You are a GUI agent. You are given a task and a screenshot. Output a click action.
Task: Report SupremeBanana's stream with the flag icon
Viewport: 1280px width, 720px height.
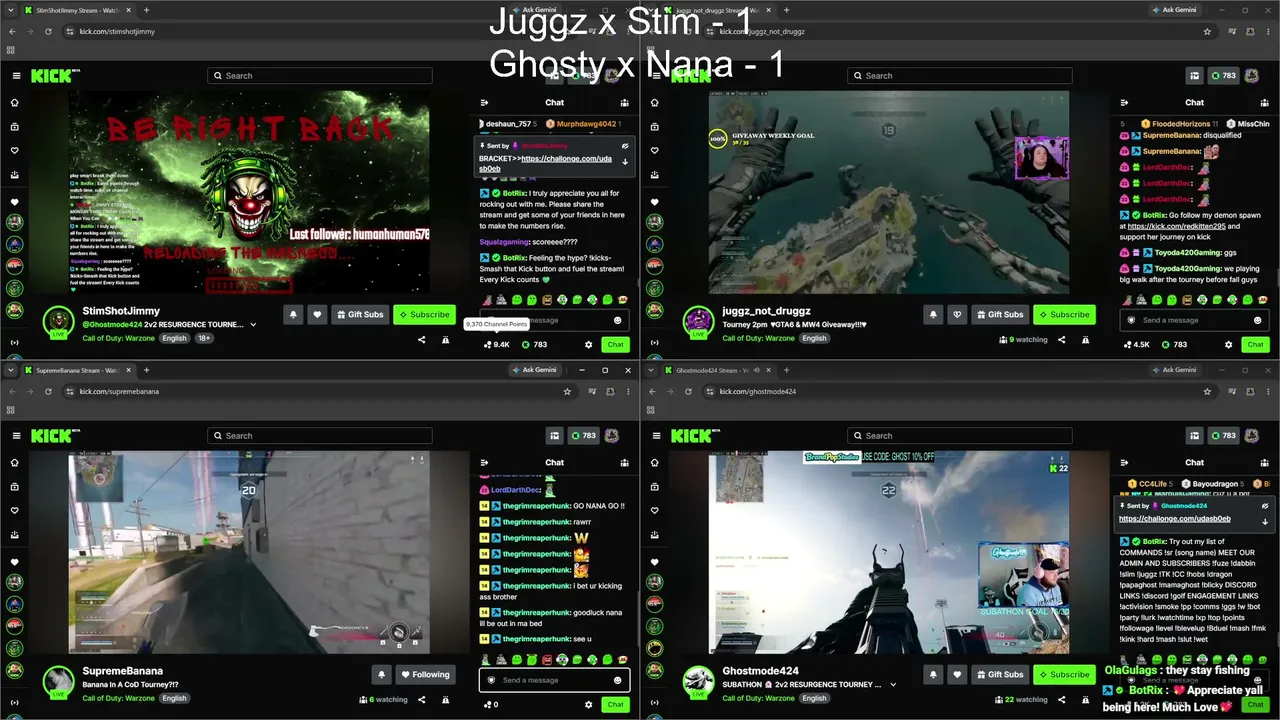coord(445,700)
